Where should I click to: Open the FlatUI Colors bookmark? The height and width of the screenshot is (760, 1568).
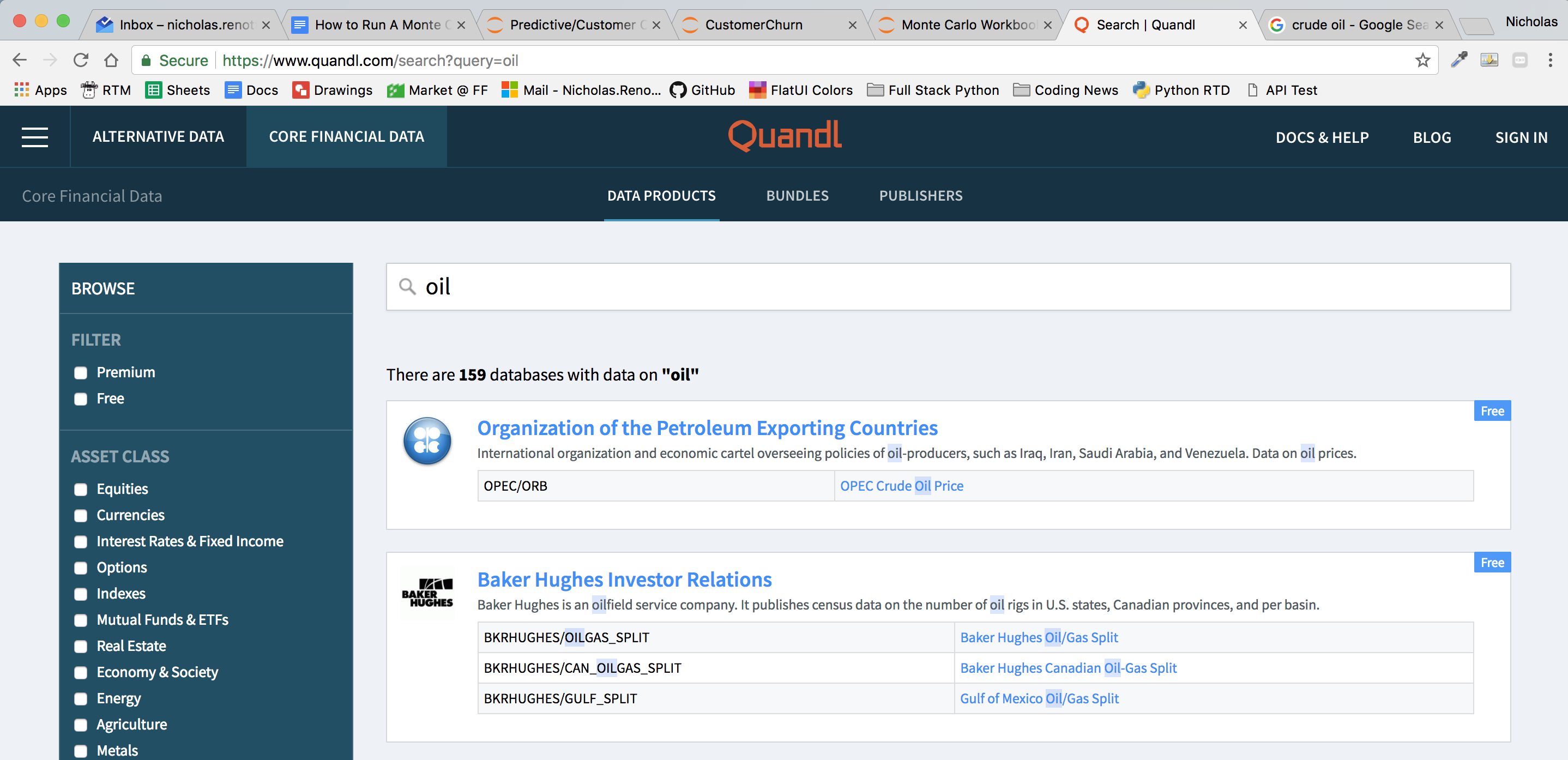tap(801, 90)
